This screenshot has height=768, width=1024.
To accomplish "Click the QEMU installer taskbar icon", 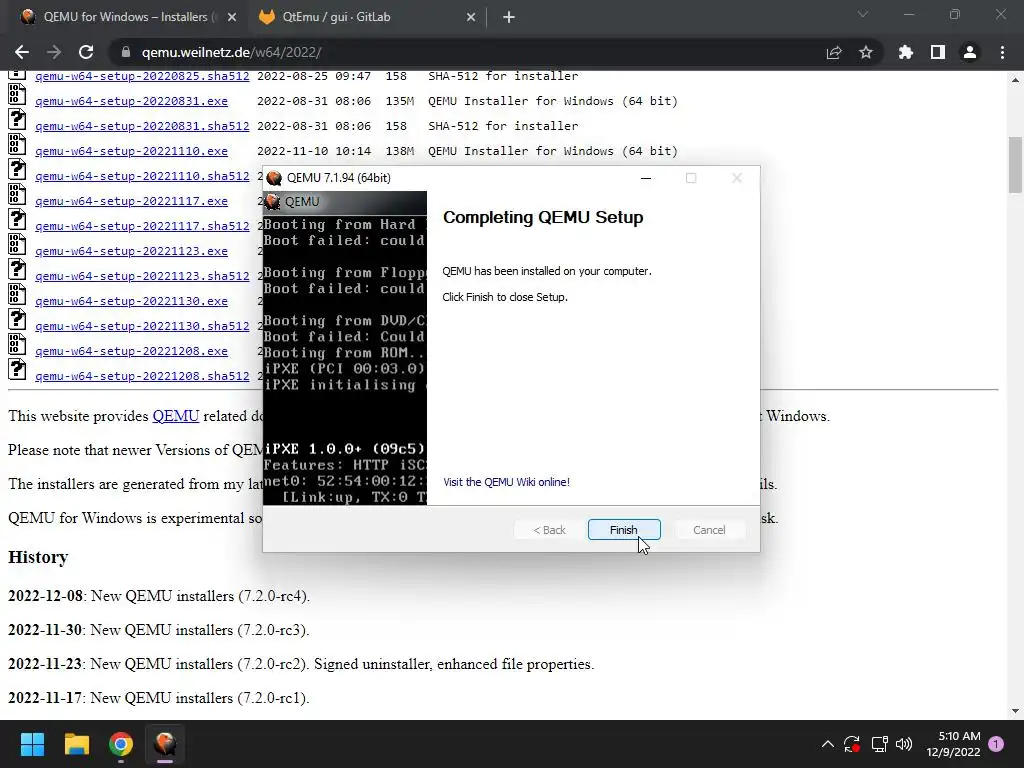I will (x=165, y=744).
